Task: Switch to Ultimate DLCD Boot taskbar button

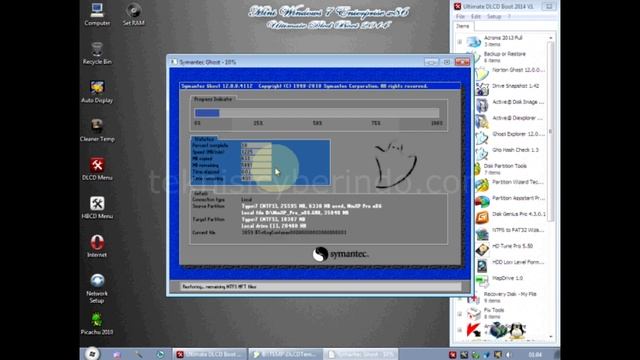Action: click(210, 354)
